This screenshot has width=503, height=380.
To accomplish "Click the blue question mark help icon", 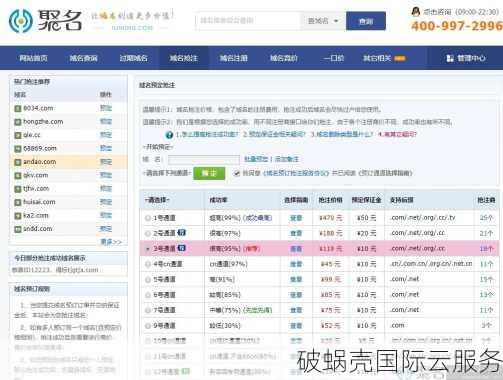I will [x=169, y=135].
